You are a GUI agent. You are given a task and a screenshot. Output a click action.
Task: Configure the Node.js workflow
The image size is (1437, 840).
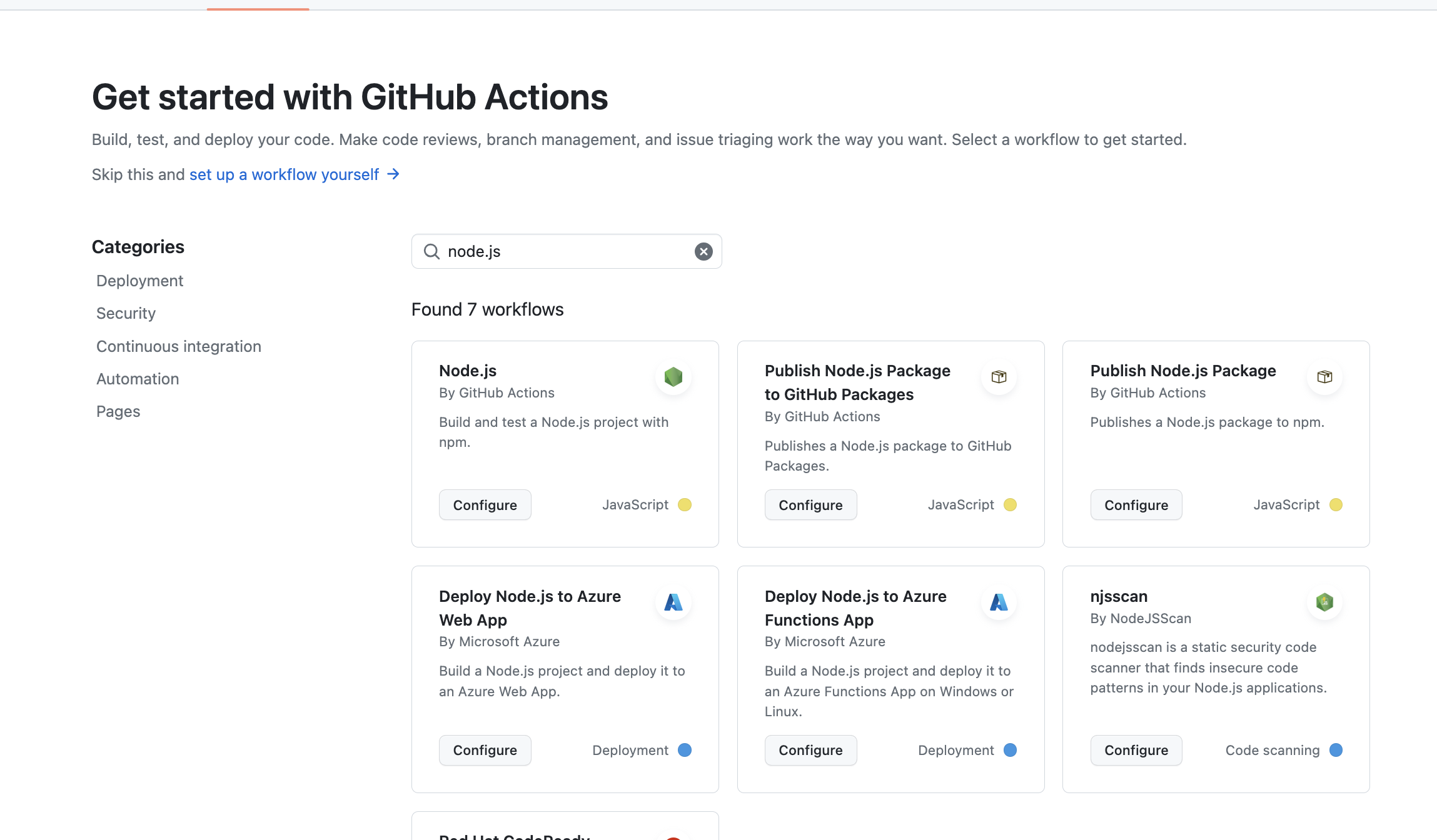tap(485, 505)
